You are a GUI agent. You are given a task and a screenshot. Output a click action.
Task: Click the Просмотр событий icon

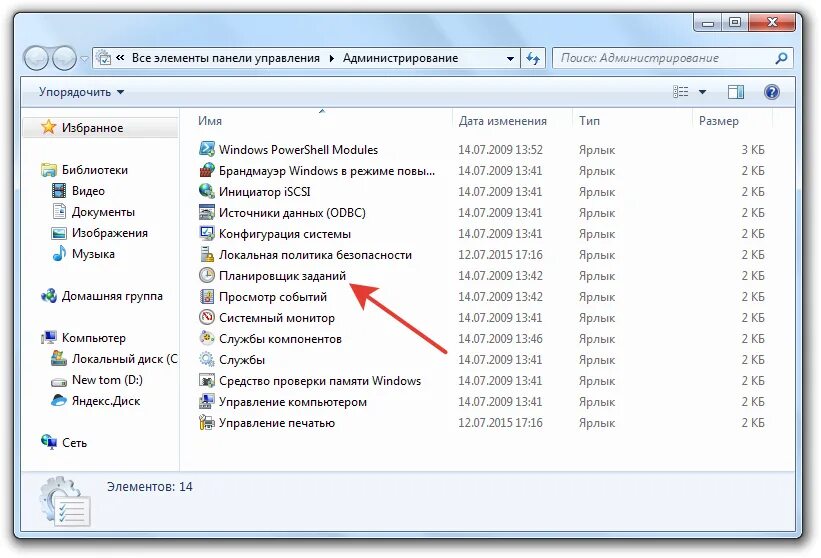pyautogui.click(x=207, y=296)
